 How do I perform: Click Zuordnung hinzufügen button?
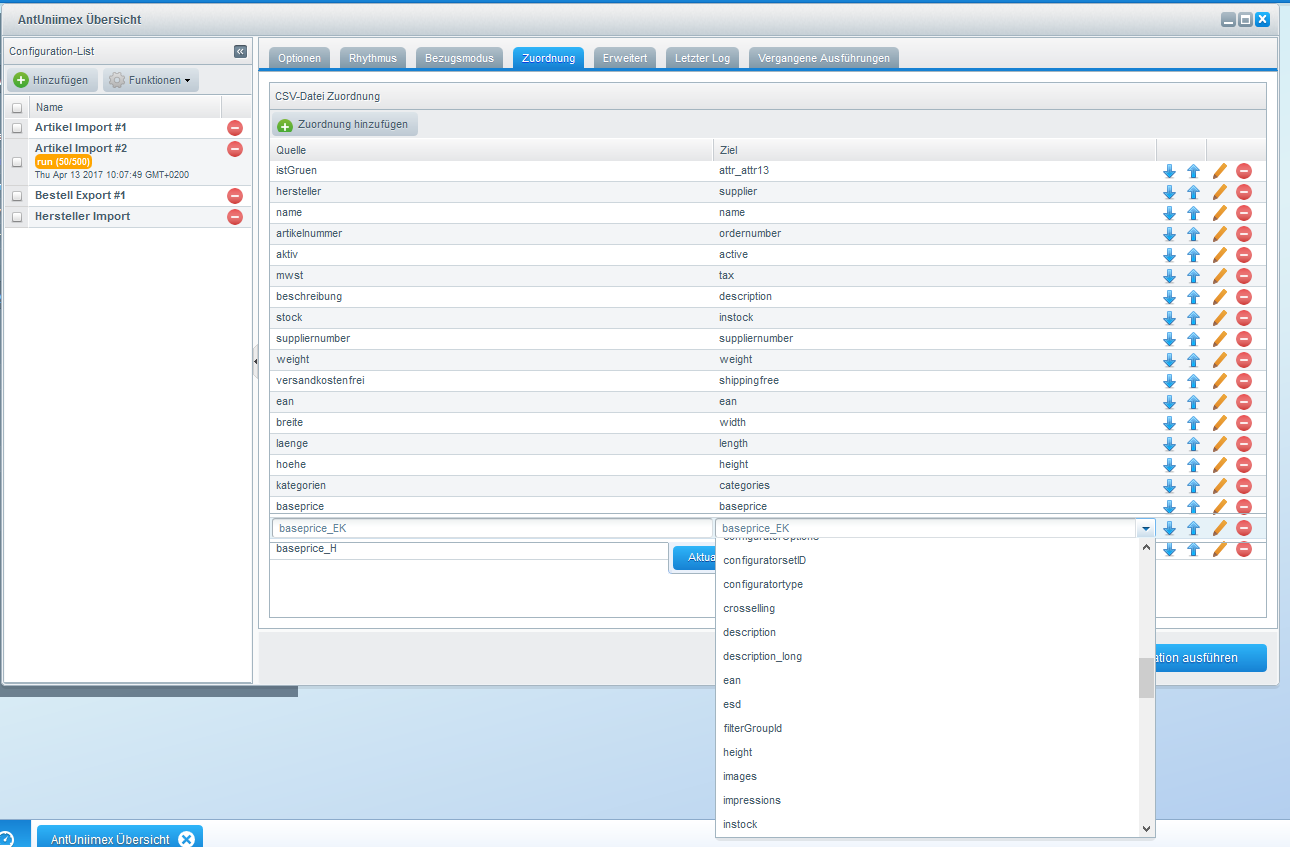pos(345,125)
